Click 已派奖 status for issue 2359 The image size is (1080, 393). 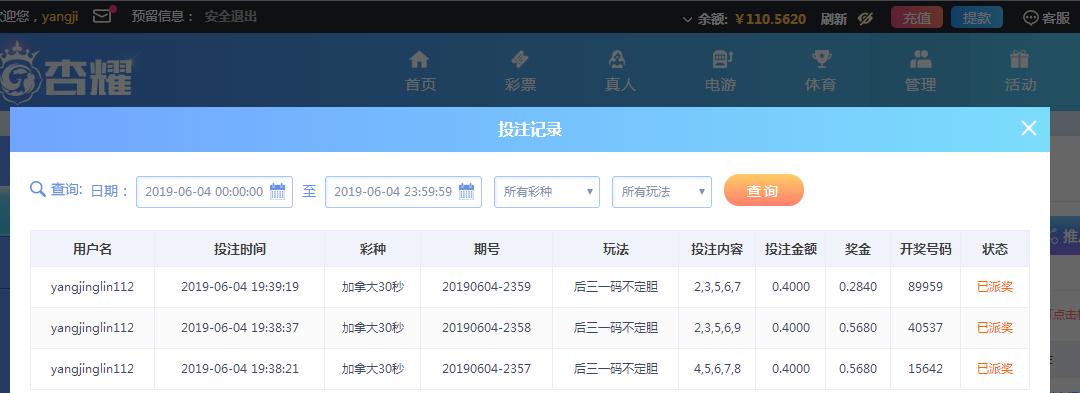(x=995, y=287)
